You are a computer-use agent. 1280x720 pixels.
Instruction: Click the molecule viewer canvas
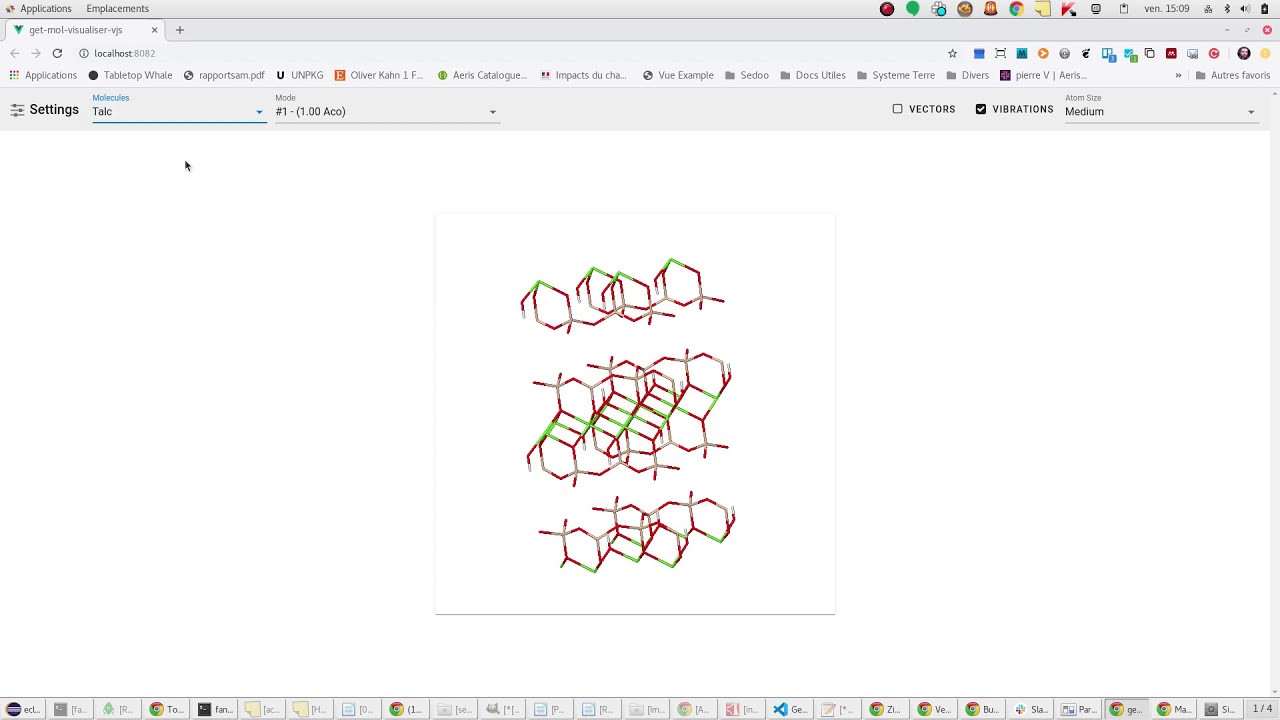tap(635, 414)
